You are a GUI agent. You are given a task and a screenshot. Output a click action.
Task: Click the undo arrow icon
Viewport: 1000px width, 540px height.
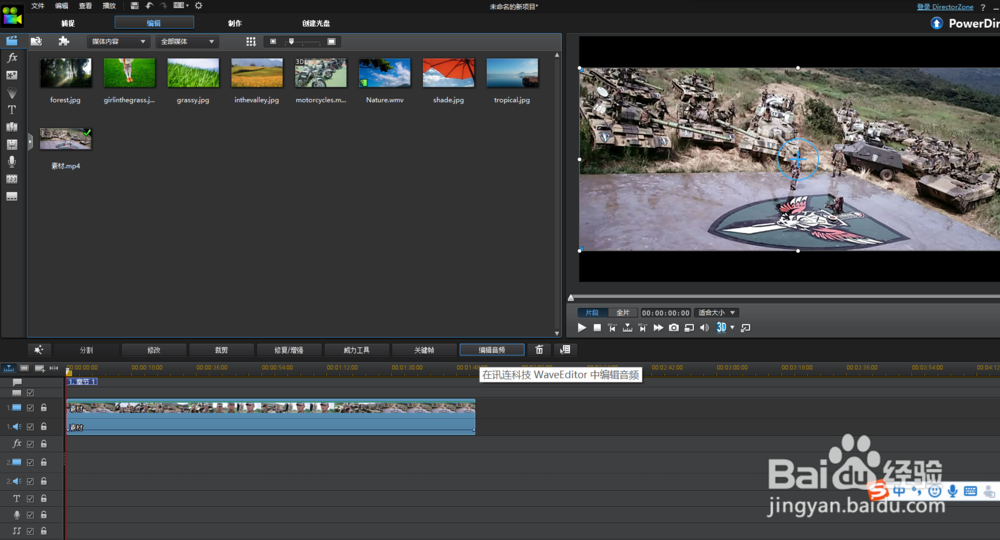pos(149,6)
